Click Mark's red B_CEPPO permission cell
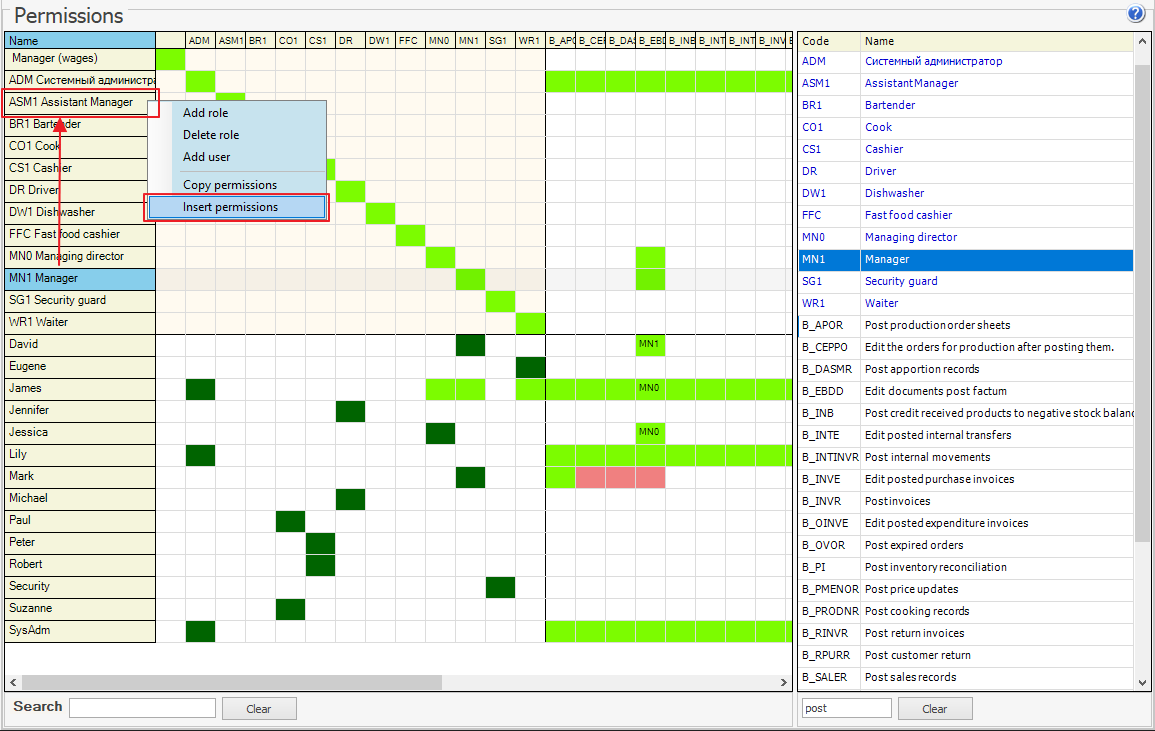 590,477
